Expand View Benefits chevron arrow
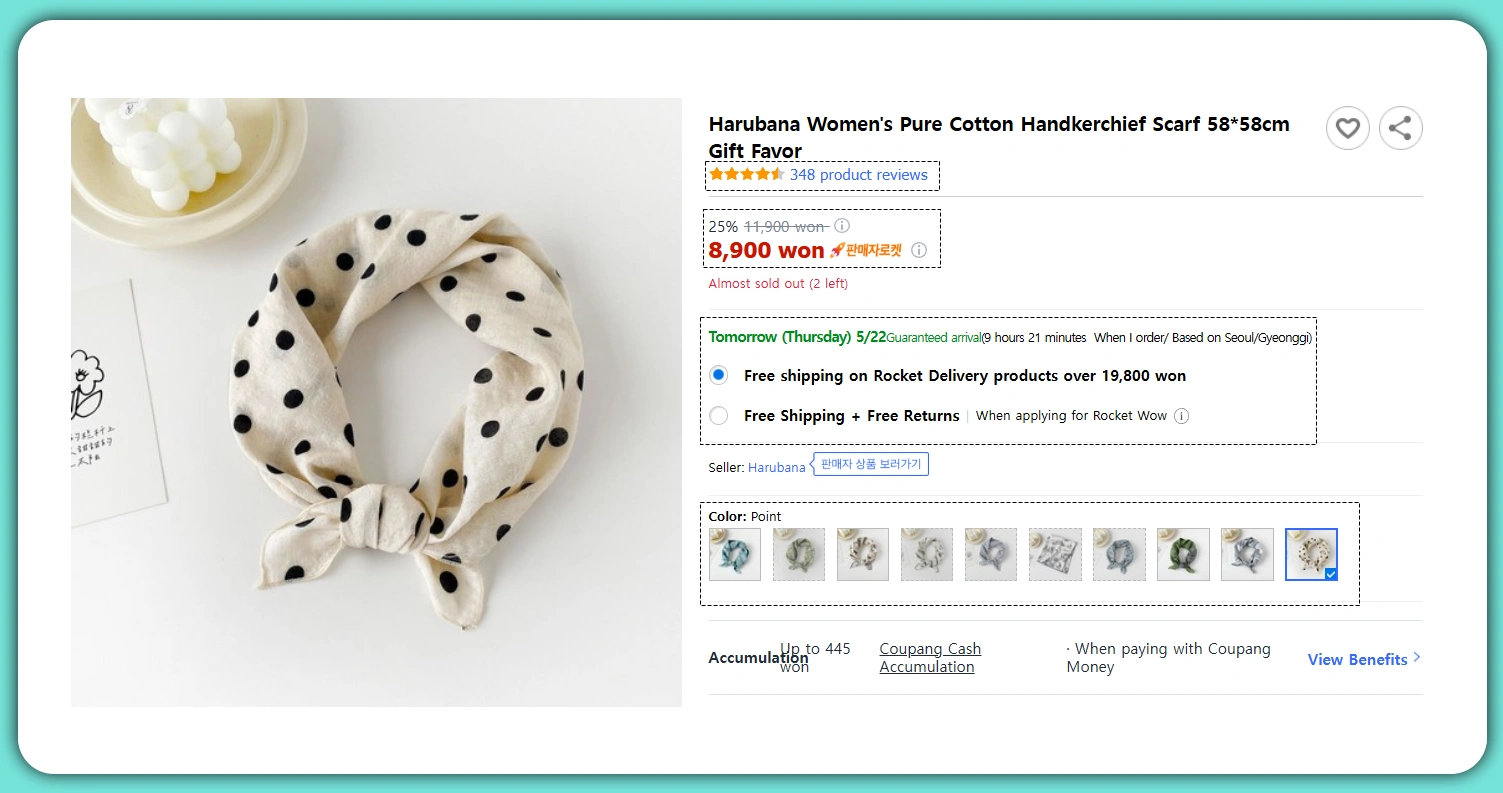The height and width of the screenshot is (793, 1503). coord(1417,658)
